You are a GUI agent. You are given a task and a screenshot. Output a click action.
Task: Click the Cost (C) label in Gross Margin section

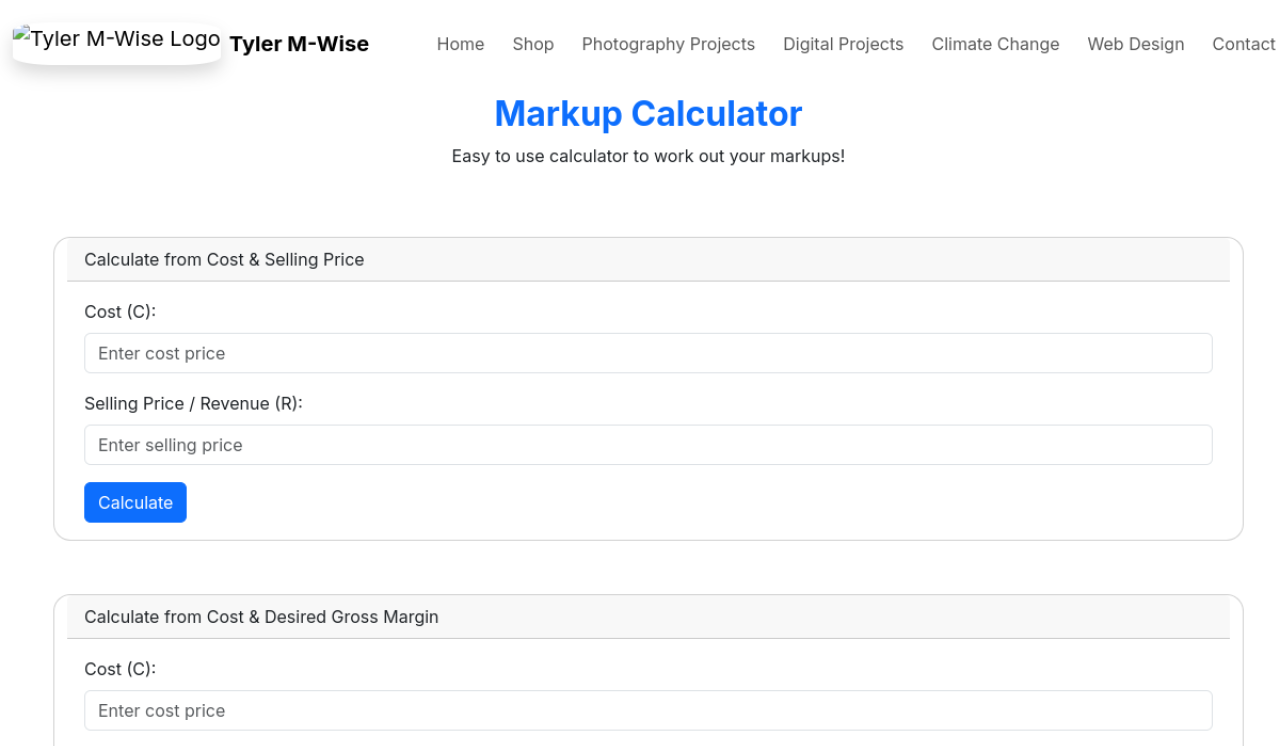[120, 669]
